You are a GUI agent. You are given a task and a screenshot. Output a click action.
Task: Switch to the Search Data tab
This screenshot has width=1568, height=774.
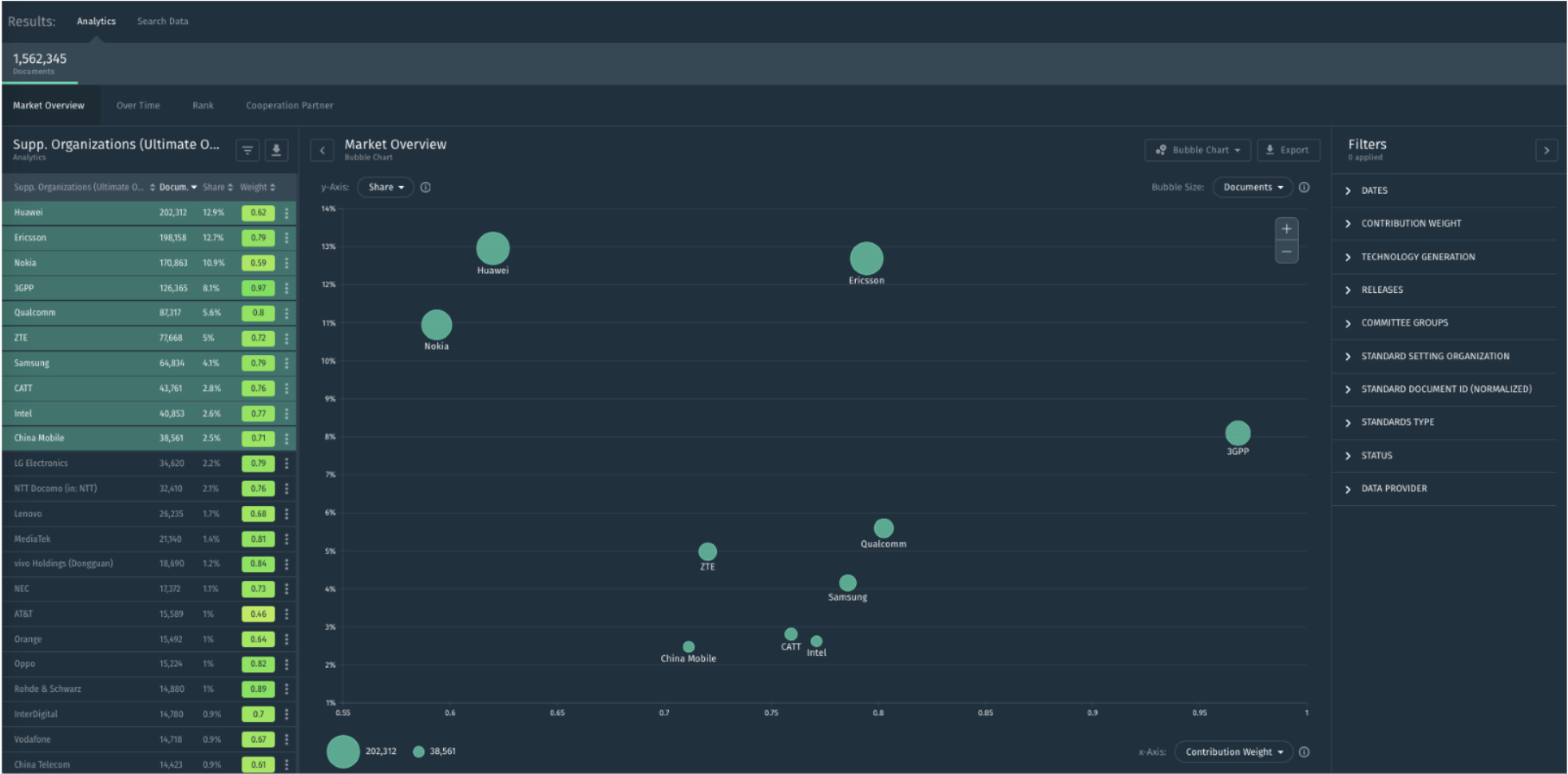(x=163, y=22)
